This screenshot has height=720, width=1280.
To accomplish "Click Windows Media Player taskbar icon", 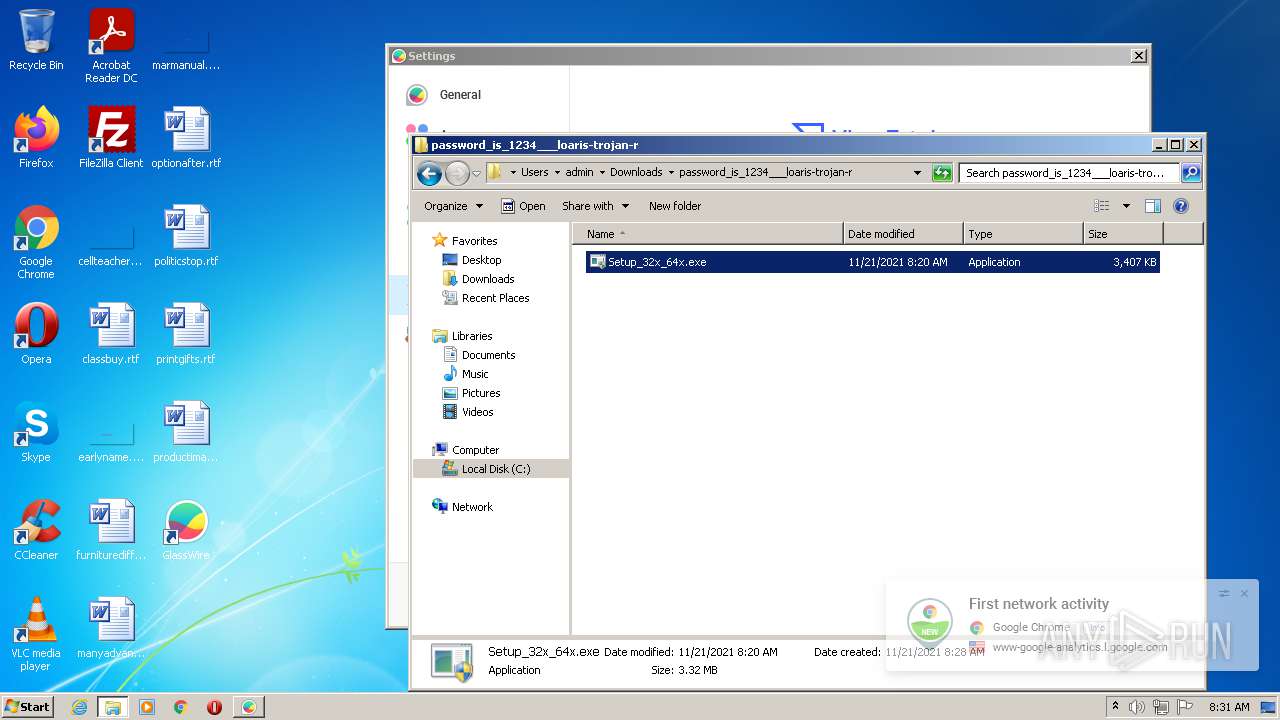I will (x=147, y=707).
